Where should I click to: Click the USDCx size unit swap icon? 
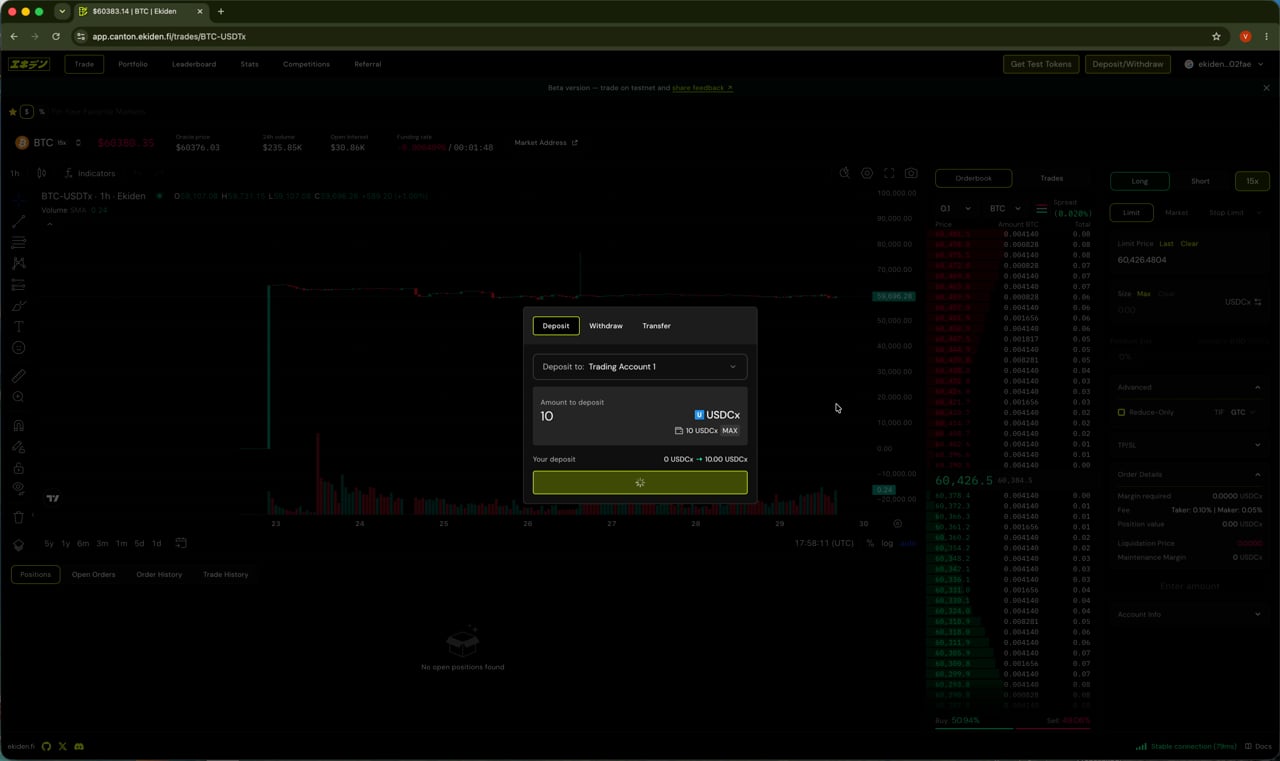1258,302
